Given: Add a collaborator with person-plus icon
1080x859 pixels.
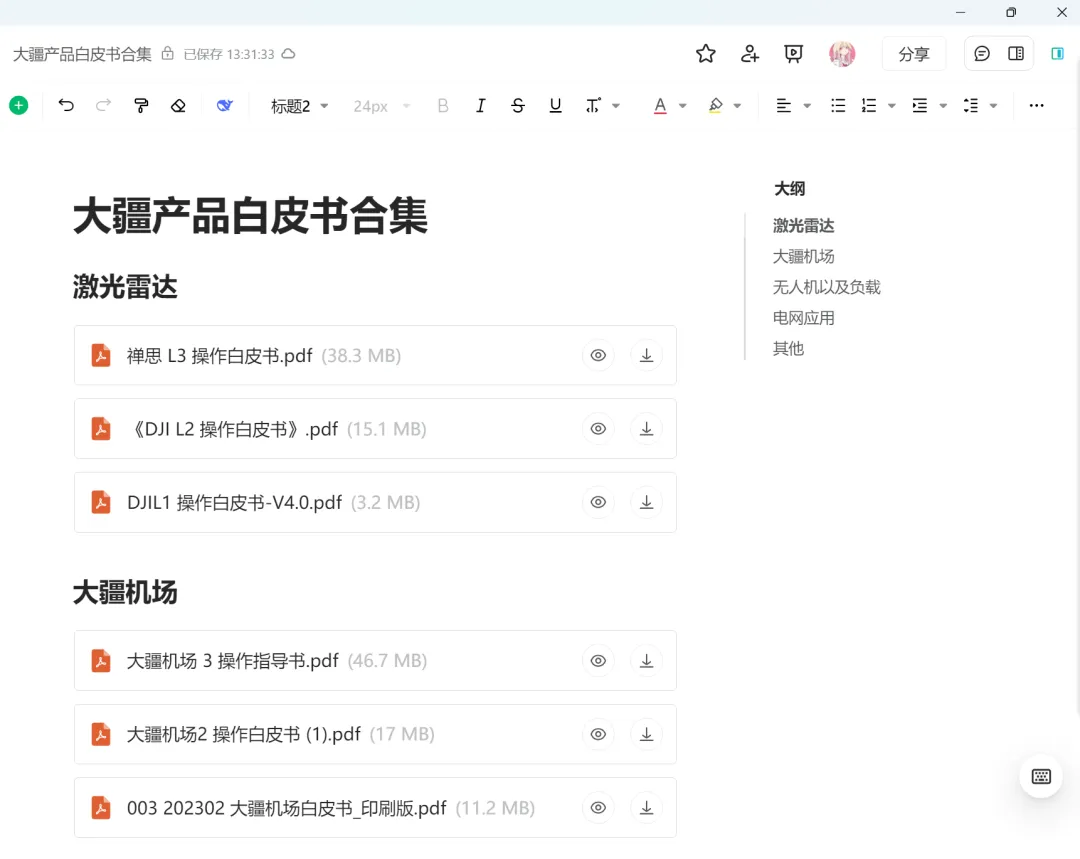Looking at the screenshot, I should 749,54.
